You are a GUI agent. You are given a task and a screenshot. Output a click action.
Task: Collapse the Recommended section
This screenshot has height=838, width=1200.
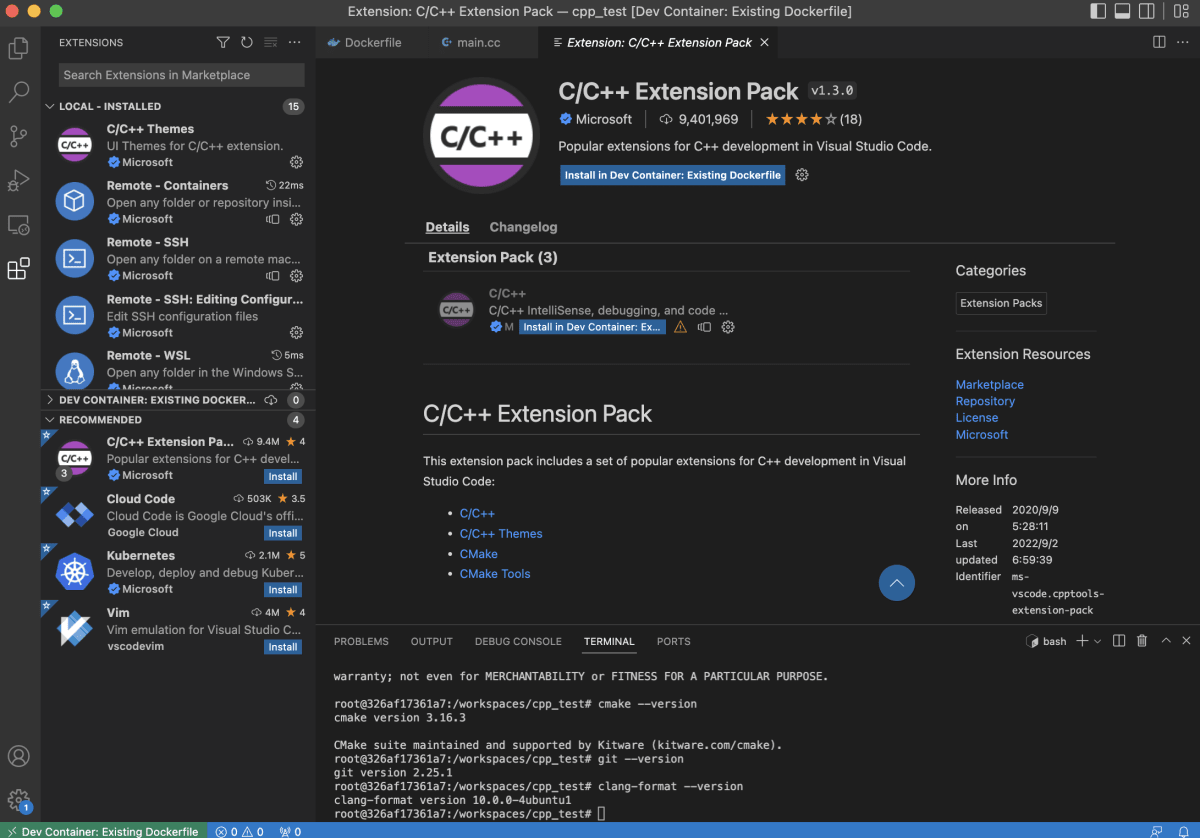51,420
